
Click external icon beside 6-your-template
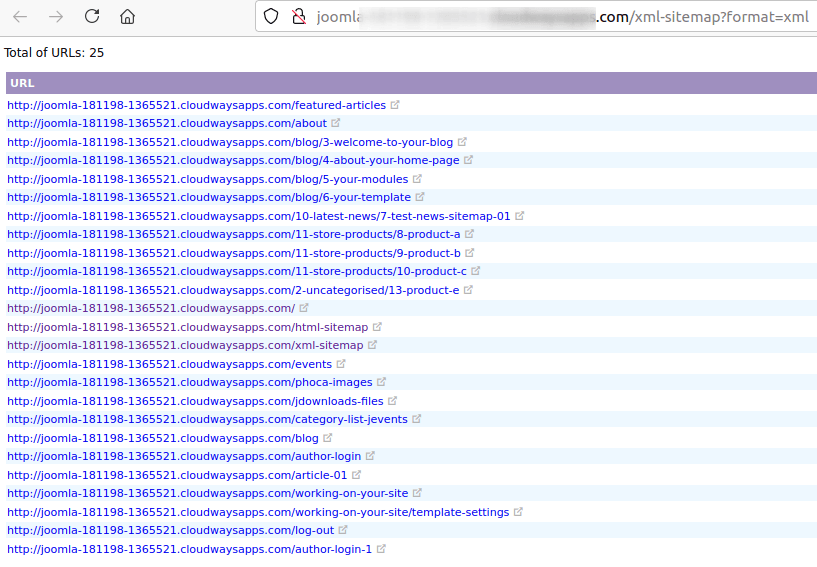[420, 197]
